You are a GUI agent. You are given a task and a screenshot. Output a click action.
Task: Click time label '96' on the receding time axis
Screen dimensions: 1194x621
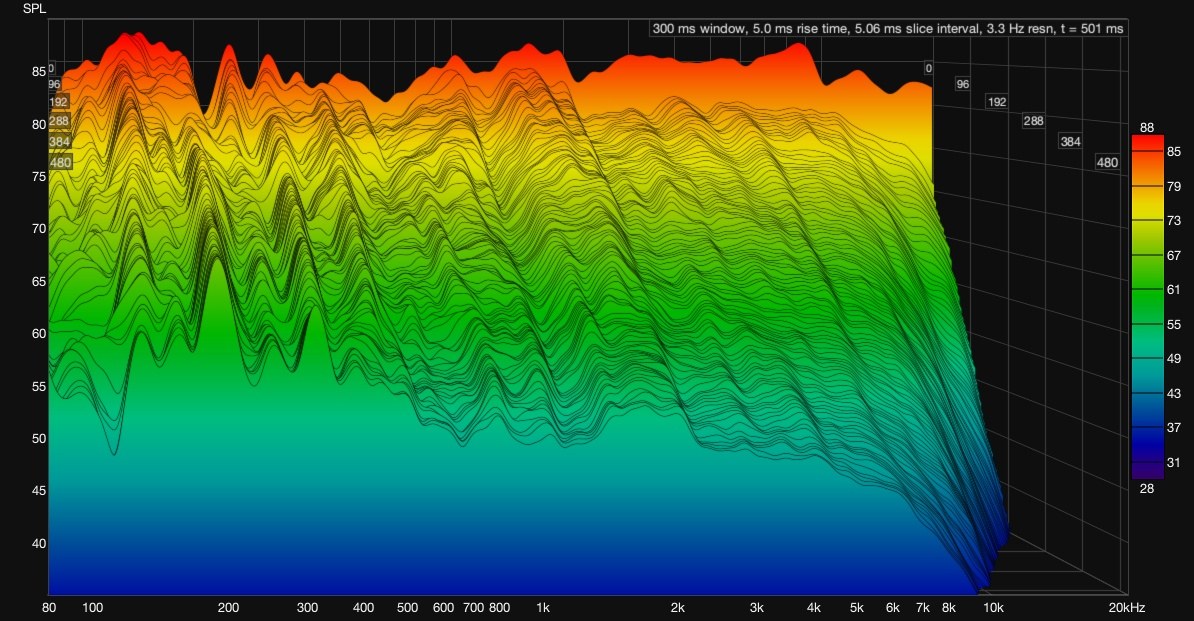tap(963, 84)
